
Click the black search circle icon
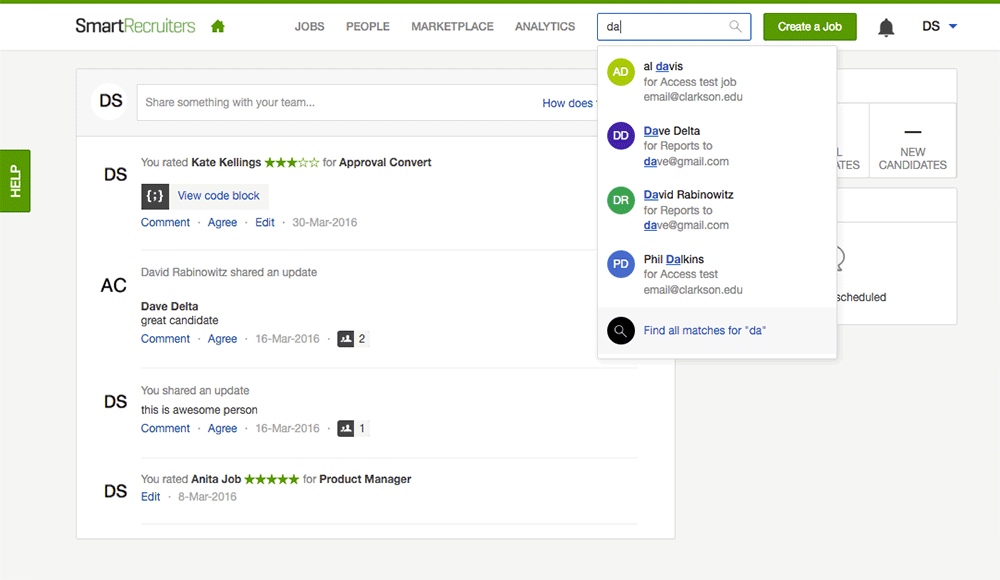[621, 330]
